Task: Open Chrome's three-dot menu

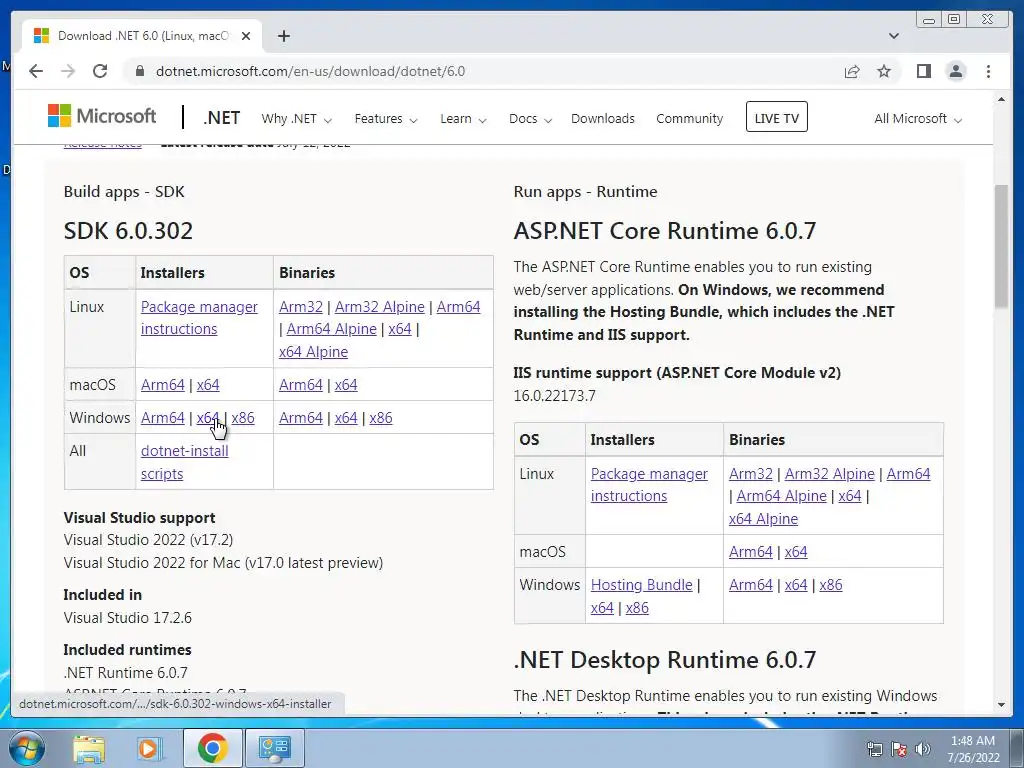Action: pyautogui.click(x=989, y=71)
